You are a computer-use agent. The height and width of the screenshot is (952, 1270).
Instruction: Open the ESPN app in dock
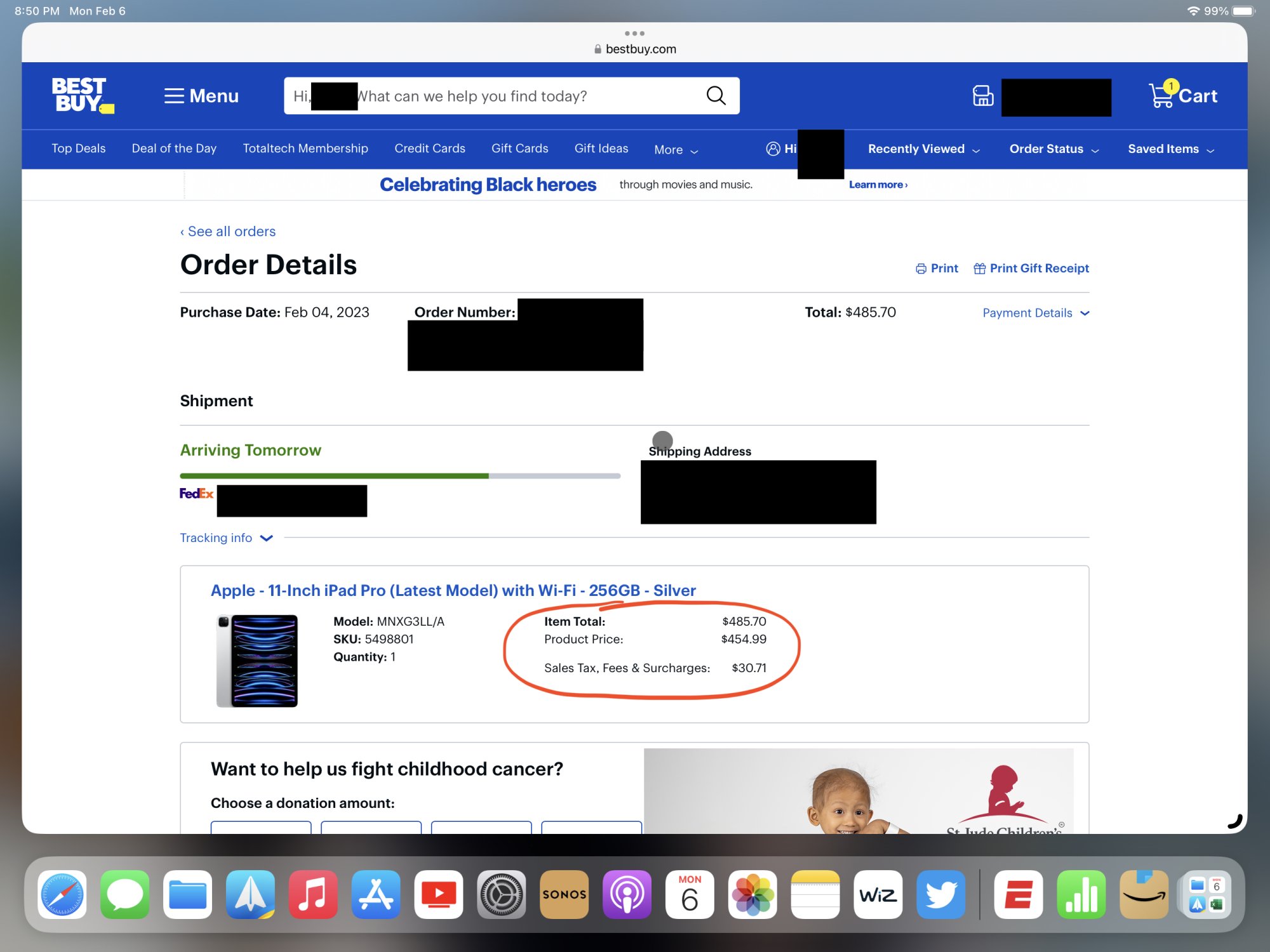coord(1018,894)
